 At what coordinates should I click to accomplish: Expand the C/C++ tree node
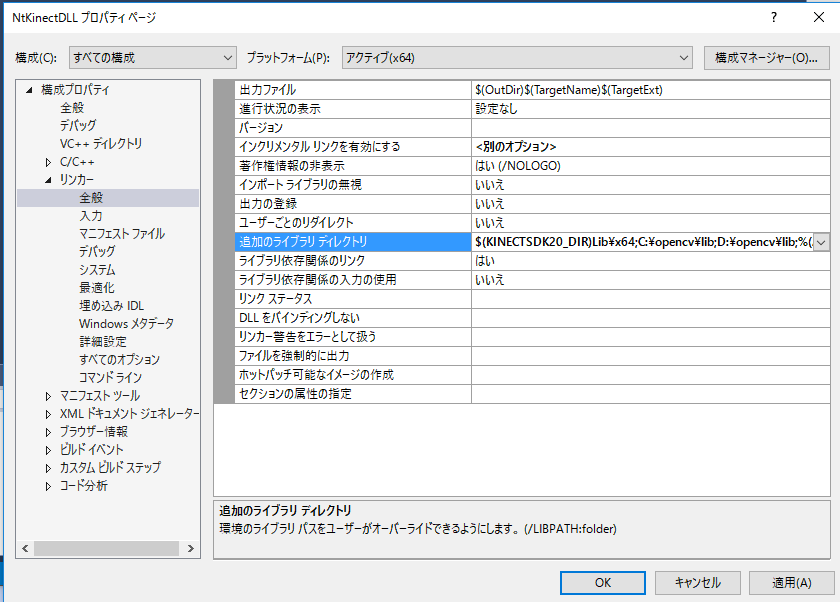48,162
